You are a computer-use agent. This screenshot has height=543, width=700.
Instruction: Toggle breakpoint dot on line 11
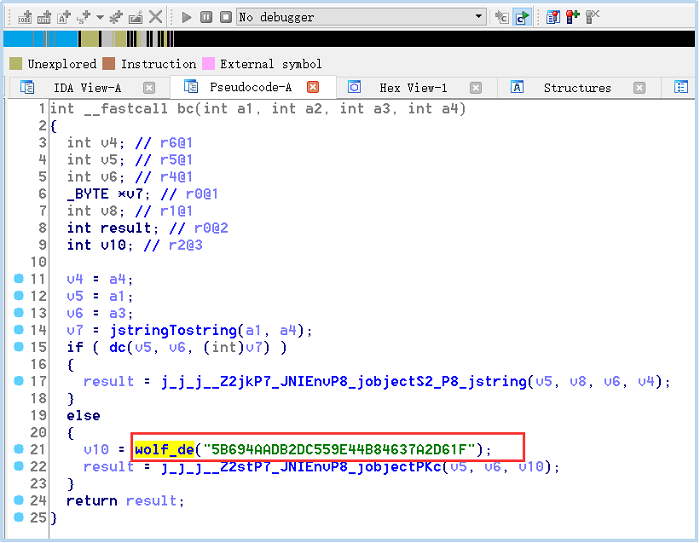pos(18,279)
